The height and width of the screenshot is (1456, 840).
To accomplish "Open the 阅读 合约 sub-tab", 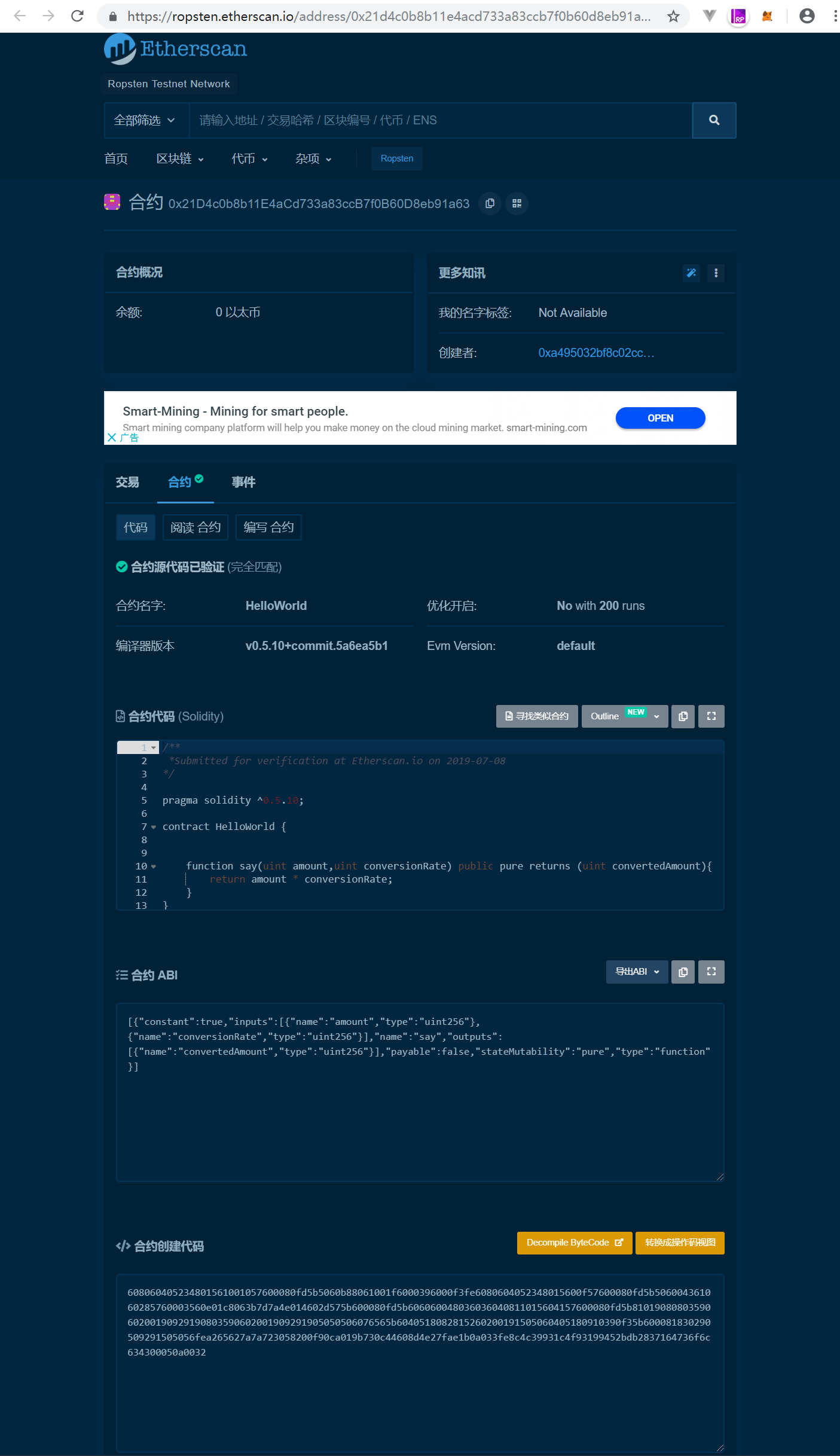I will (x=196, y=527).
